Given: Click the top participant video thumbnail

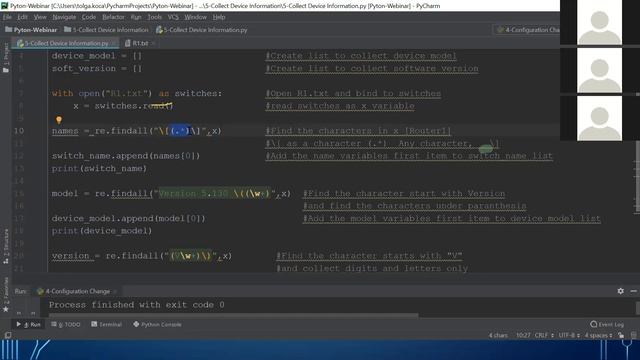Looking at the screenshot, I should tap(599, 22).
